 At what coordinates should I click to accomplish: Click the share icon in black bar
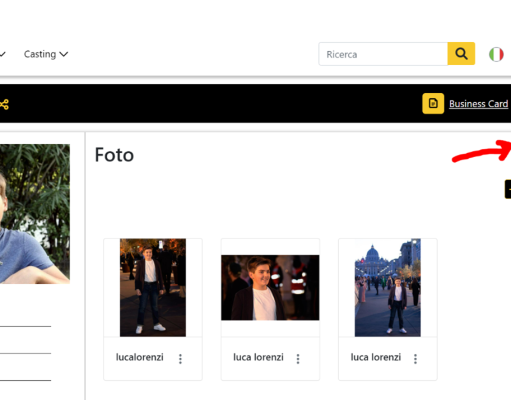click(x=4, y=104)
